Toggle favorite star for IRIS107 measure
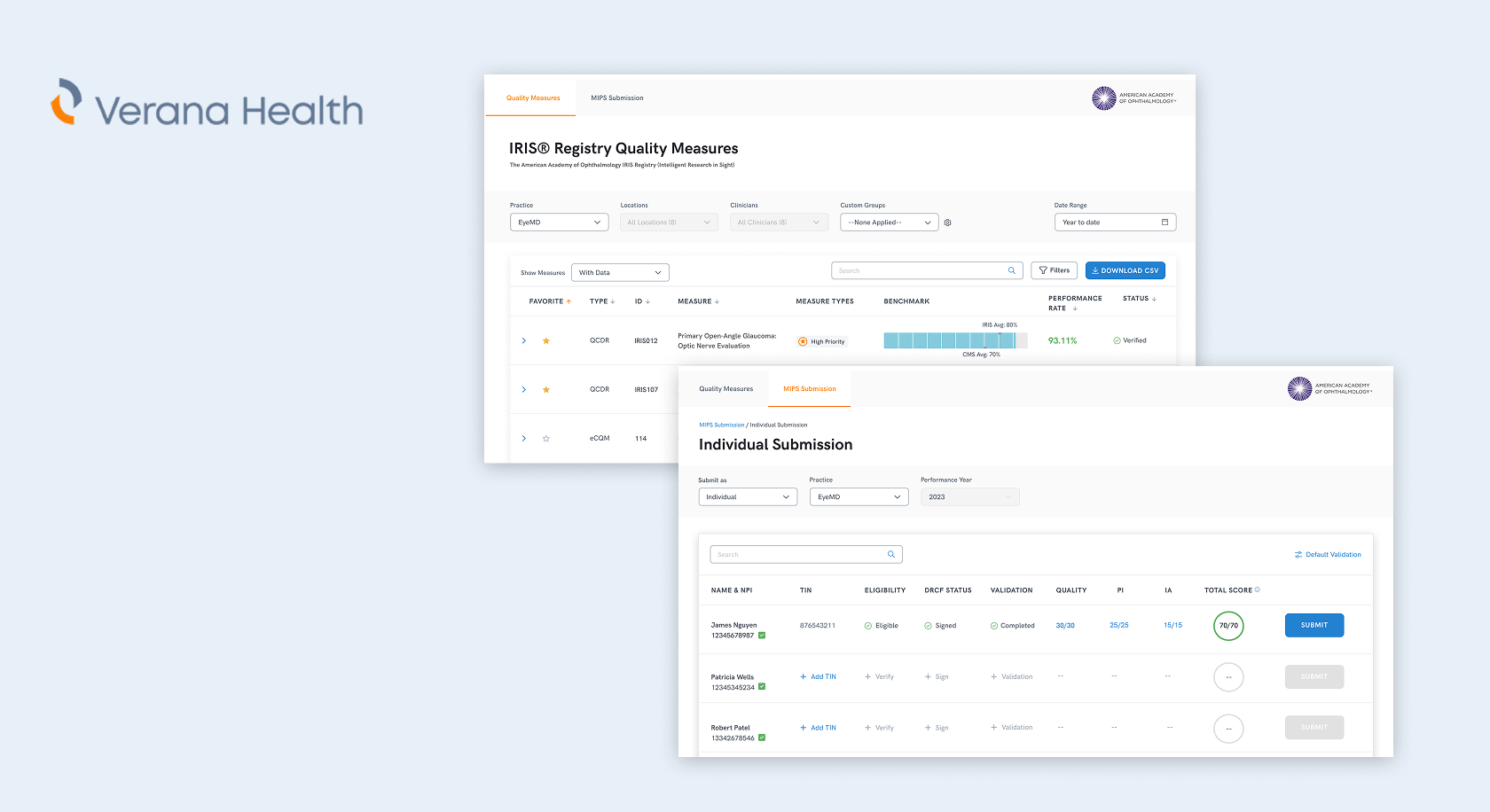1490x812 pixels. pyautogui.click(x=546, y=389)
